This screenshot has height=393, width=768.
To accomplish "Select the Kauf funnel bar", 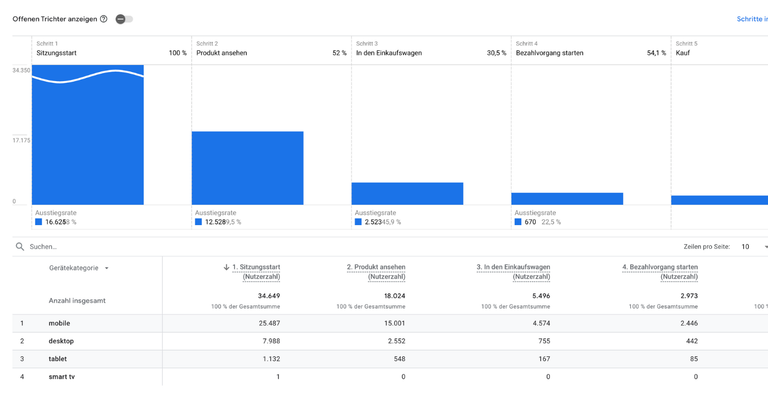I will (x=720, y=200).
